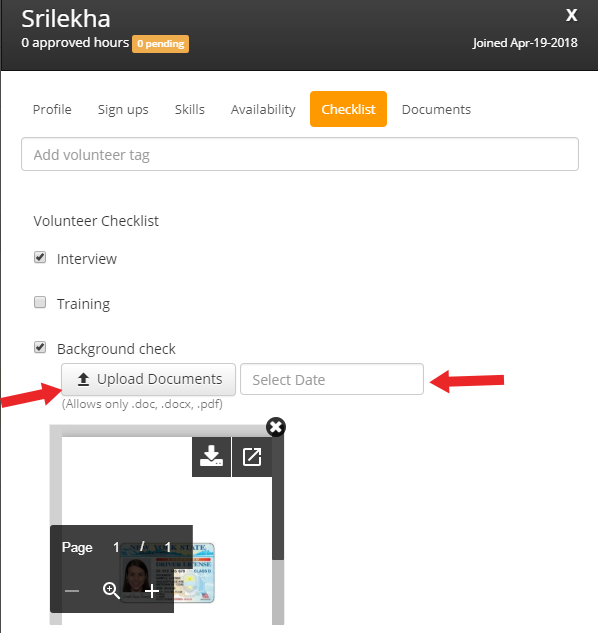
Task: View the Availability tab
Action: [x=263, y=109]
